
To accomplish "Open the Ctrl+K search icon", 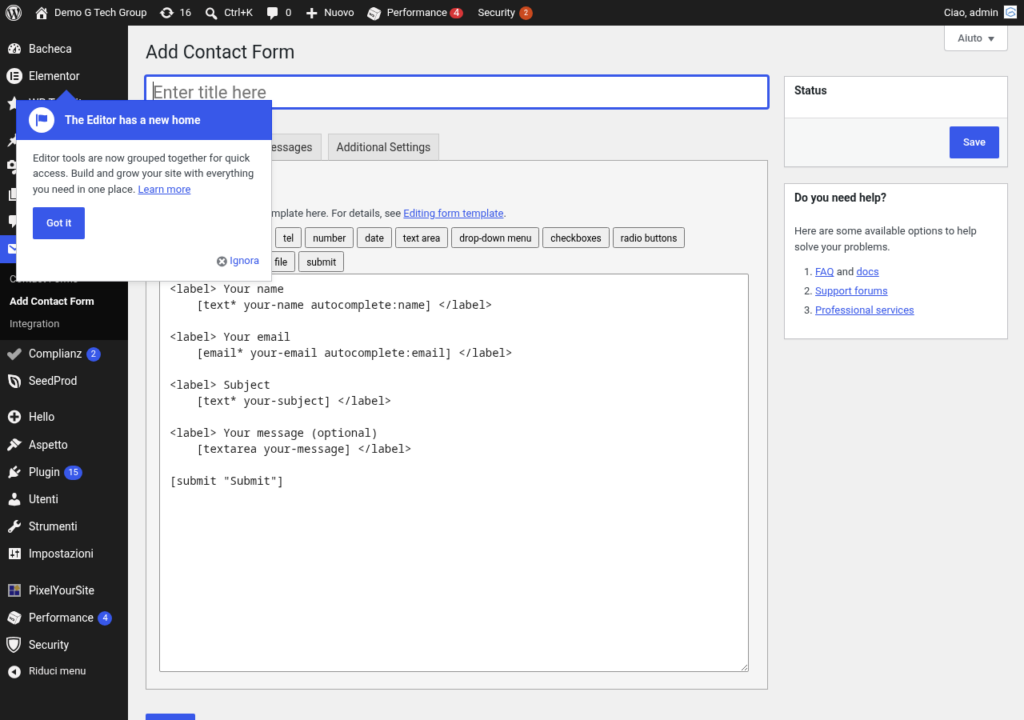I will click(211, 12).
